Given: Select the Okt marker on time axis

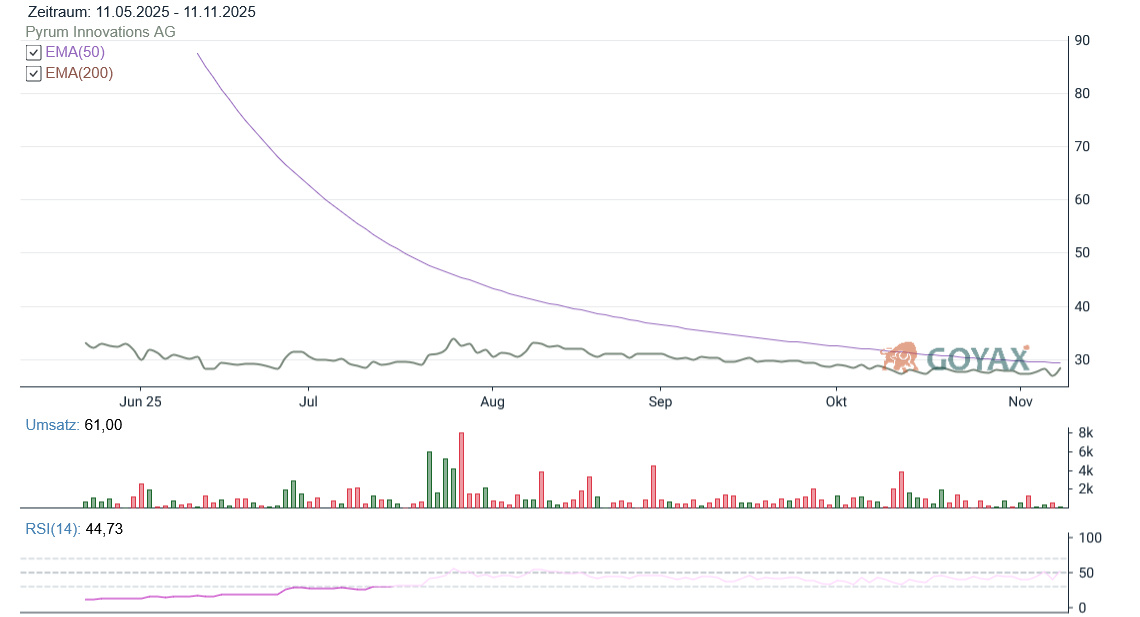Looking at the screenshot, I should click(x=836, y=402).
